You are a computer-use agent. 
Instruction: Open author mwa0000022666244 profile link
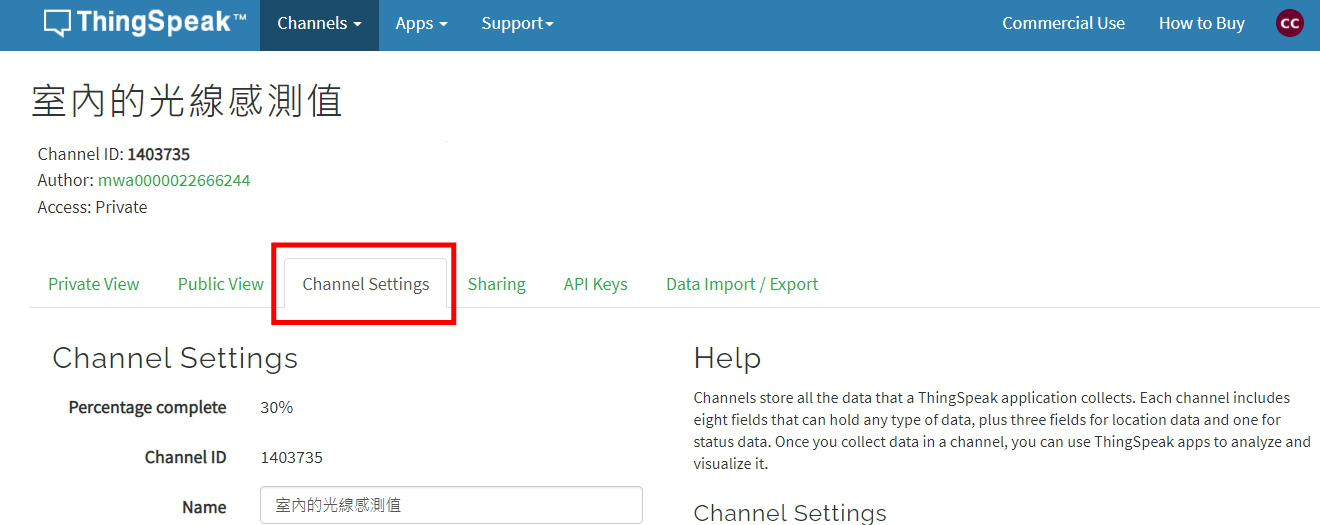coord(174,181)
